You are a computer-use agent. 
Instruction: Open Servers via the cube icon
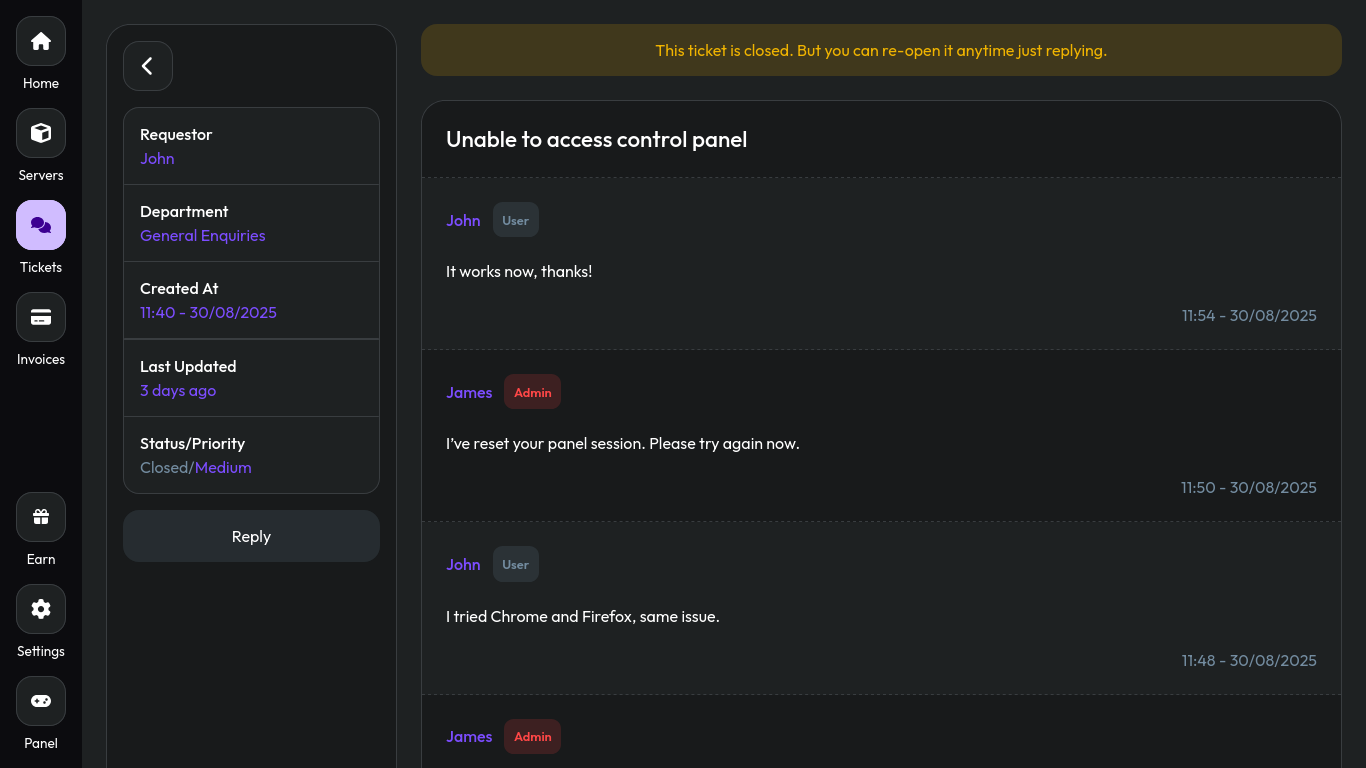(41, 133)
